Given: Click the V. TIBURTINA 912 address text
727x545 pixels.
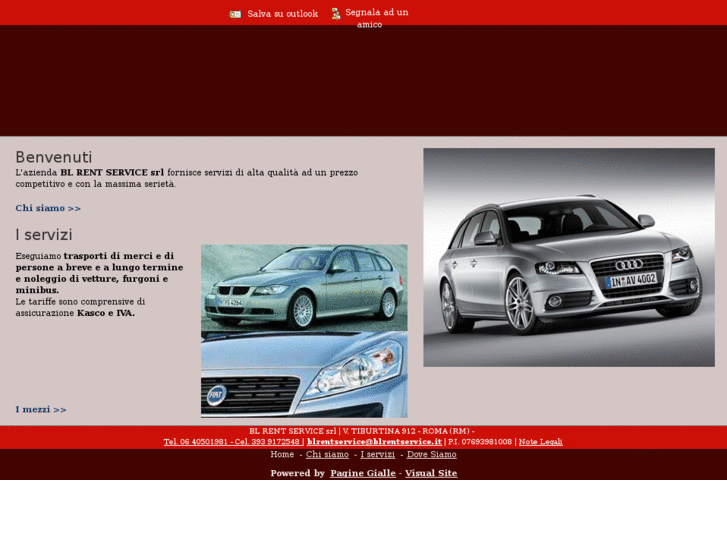Looking at the screenshot, I should pos(379,431).
